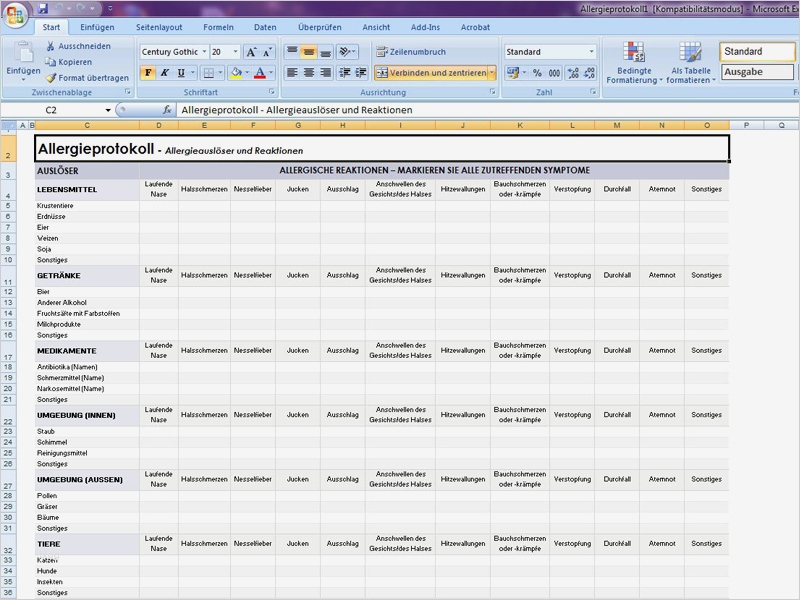Open the Acrobat ribbon tab
This screenshot has width=800, height=600.
coord(475,27)
